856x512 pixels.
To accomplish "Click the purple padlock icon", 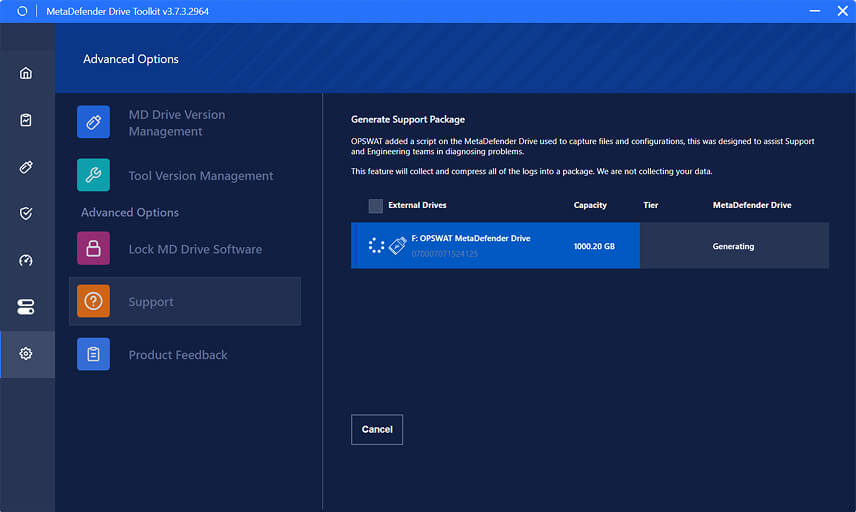I will pos(93,248).
